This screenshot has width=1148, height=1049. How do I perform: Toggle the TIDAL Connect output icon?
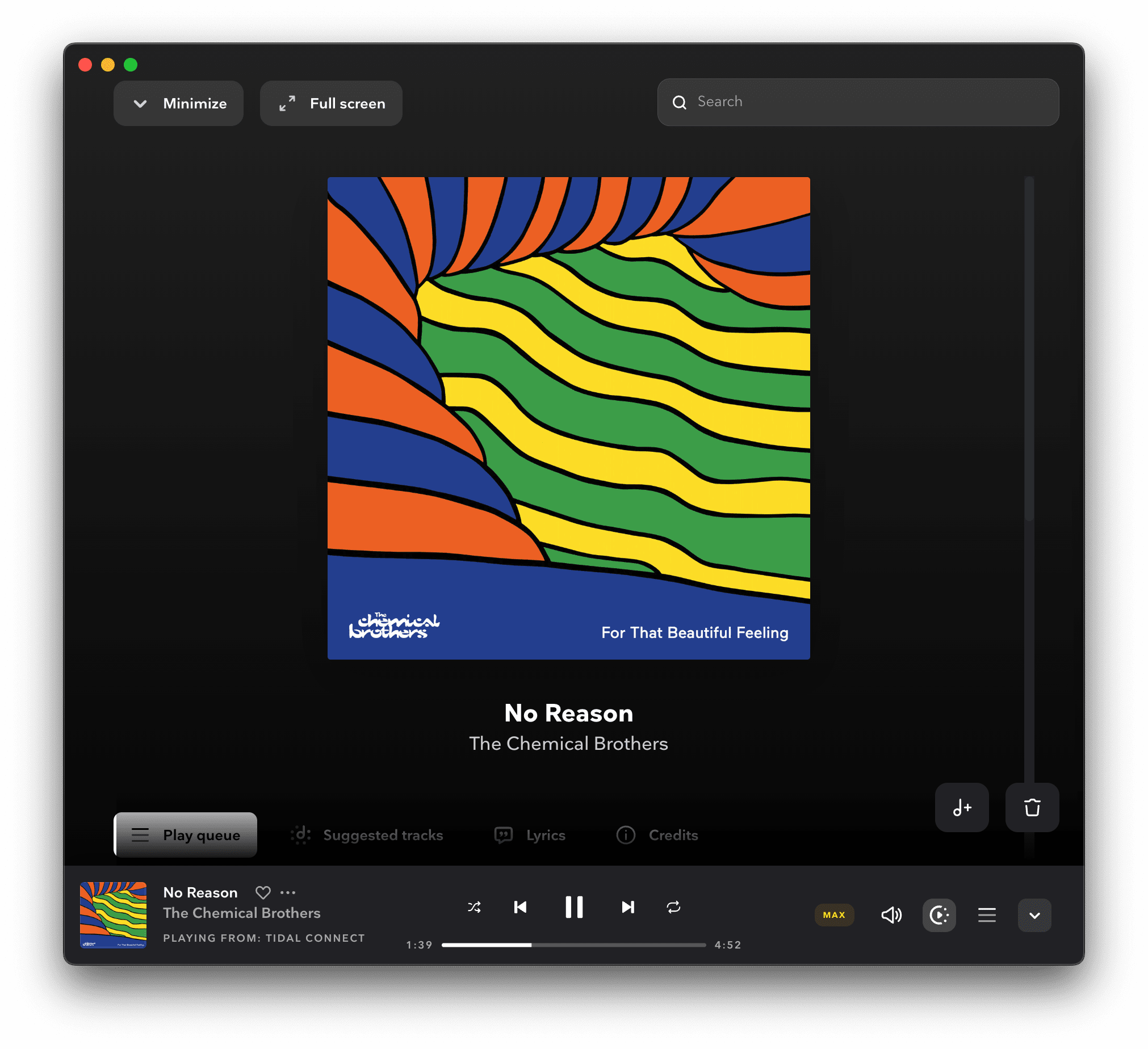click(938, 914)
